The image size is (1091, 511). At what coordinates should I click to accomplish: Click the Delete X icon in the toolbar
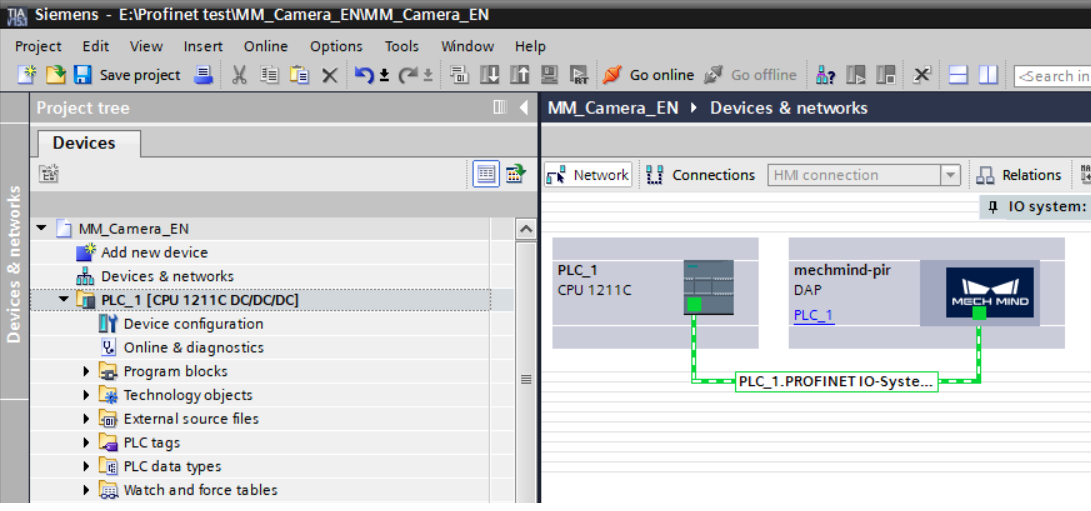point(329,75)
